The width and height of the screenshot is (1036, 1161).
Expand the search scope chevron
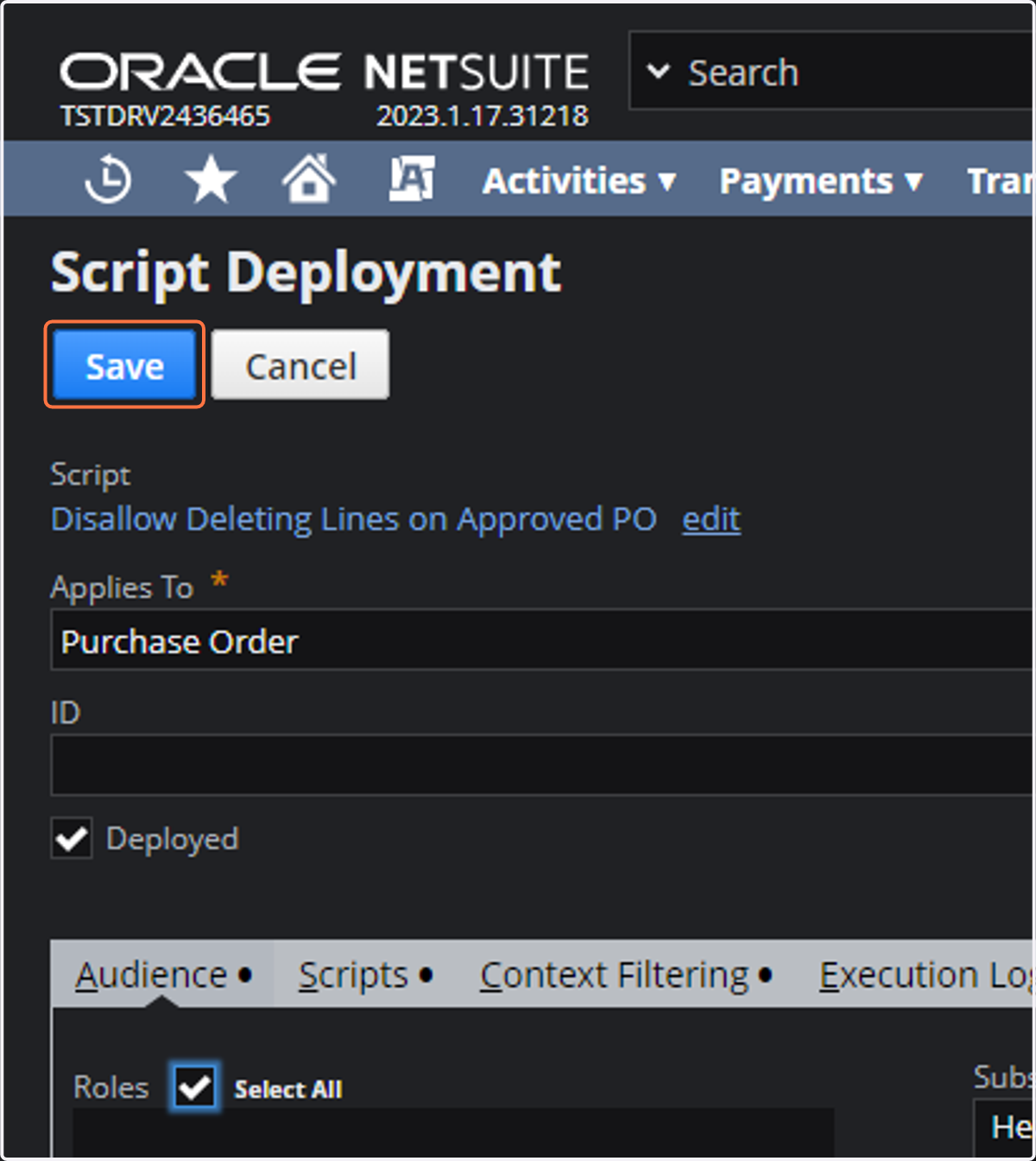click(659, 72)
